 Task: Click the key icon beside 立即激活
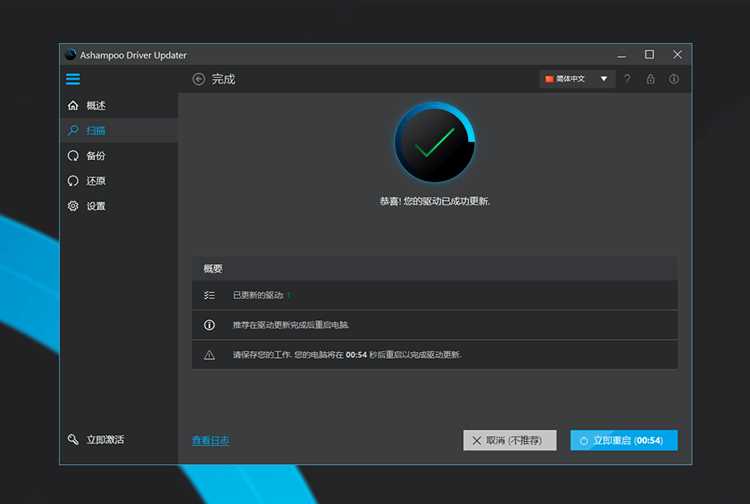[73, 439]
